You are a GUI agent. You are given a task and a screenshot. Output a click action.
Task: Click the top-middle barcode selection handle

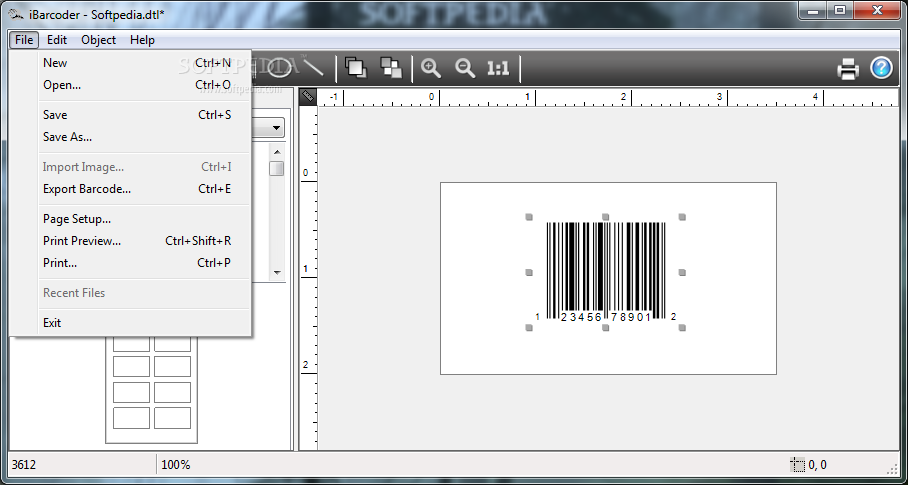pos(606,217)
